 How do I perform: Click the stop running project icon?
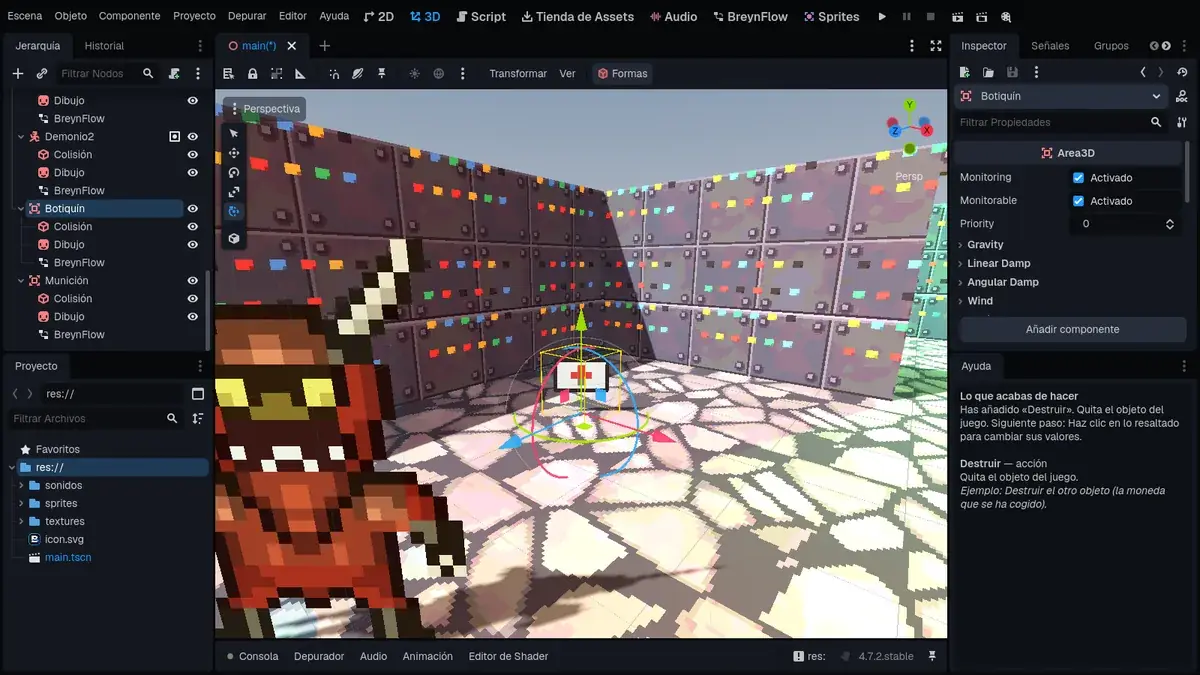(930, 17)
